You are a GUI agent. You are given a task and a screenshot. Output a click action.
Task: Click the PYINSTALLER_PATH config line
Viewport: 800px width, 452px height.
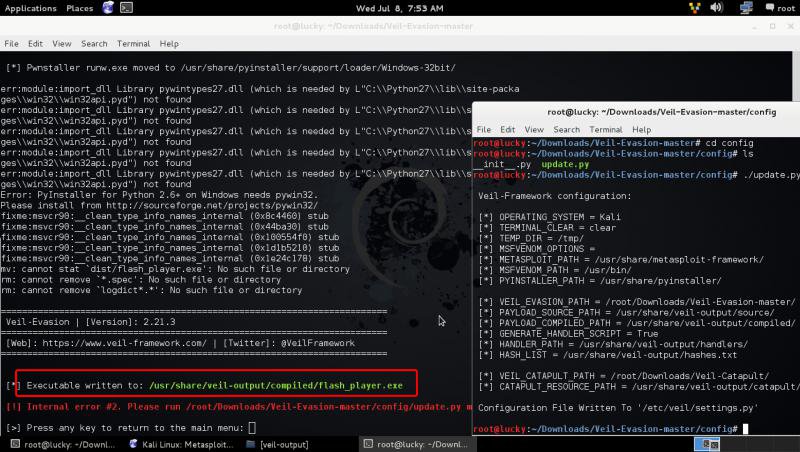(600, 281)
